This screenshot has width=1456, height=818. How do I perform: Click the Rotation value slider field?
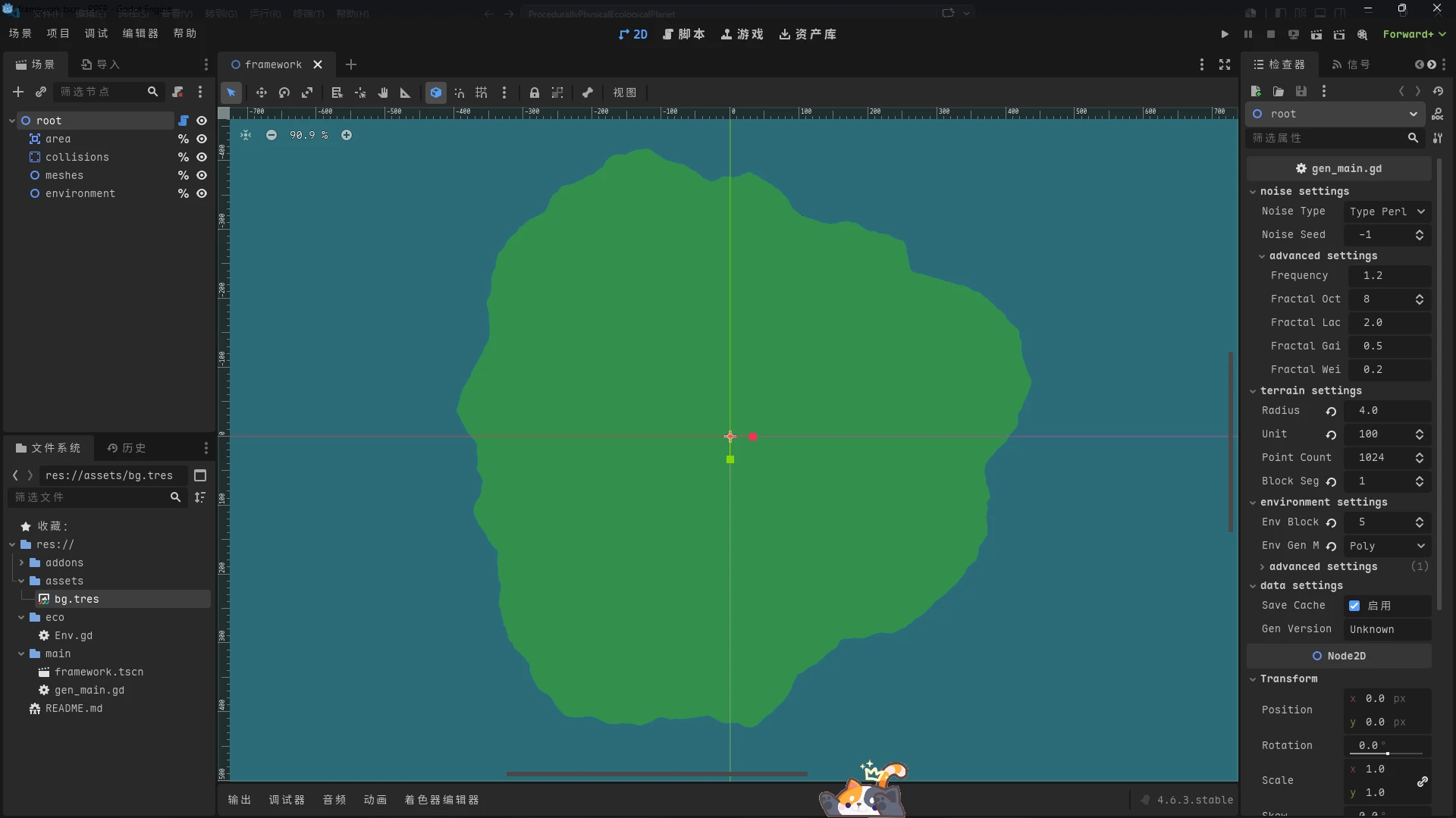pyautogui.click(x=1387, y=746)
